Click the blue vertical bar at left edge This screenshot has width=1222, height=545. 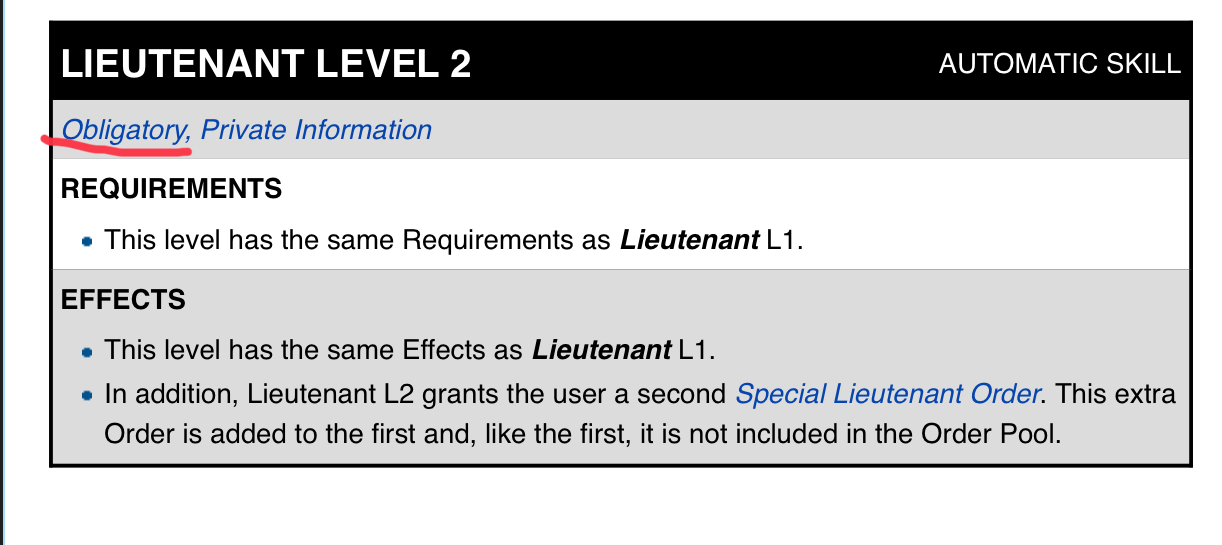tap(2, 272)
